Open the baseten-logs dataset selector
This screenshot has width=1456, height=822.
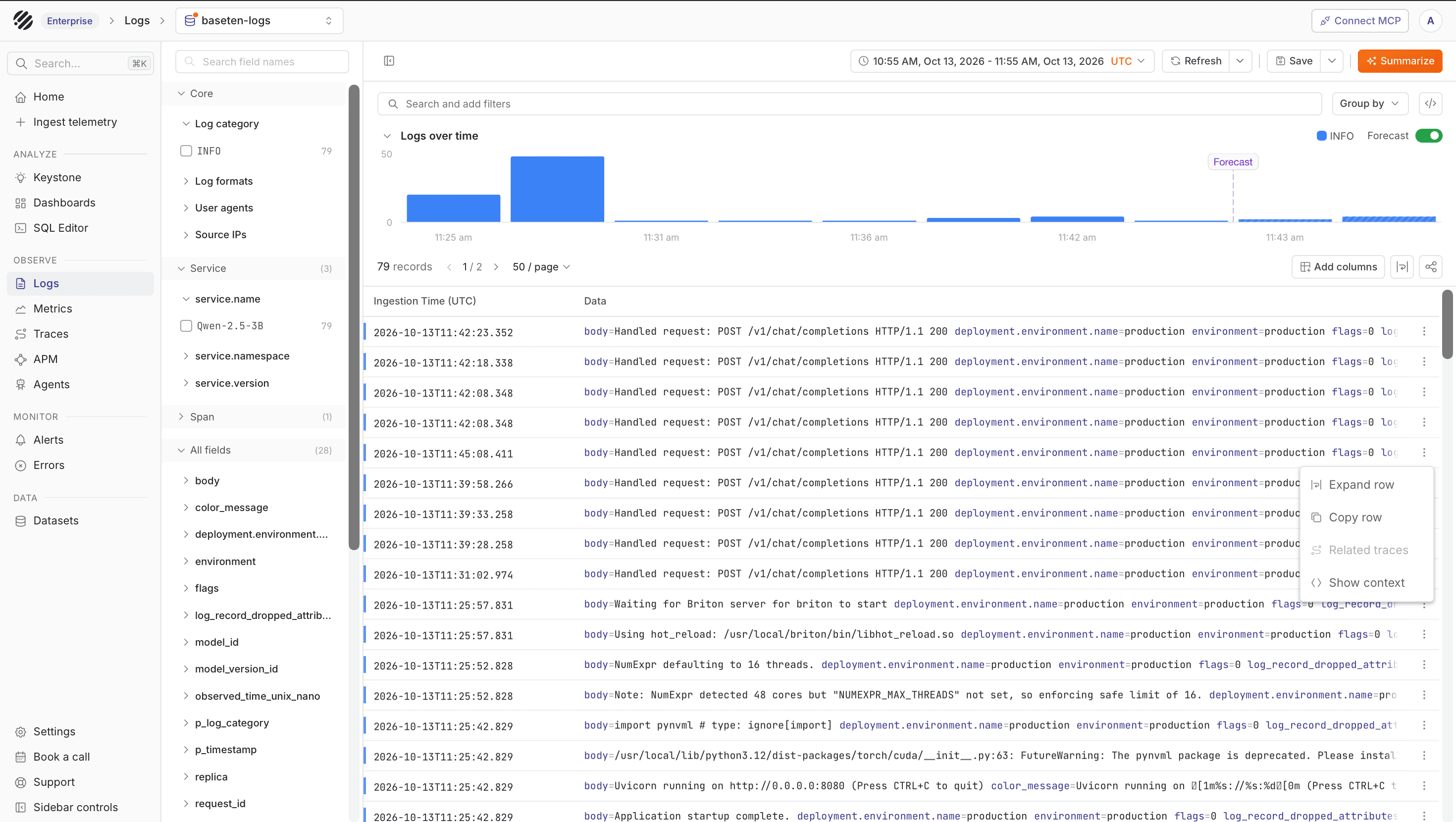point(260,21)
